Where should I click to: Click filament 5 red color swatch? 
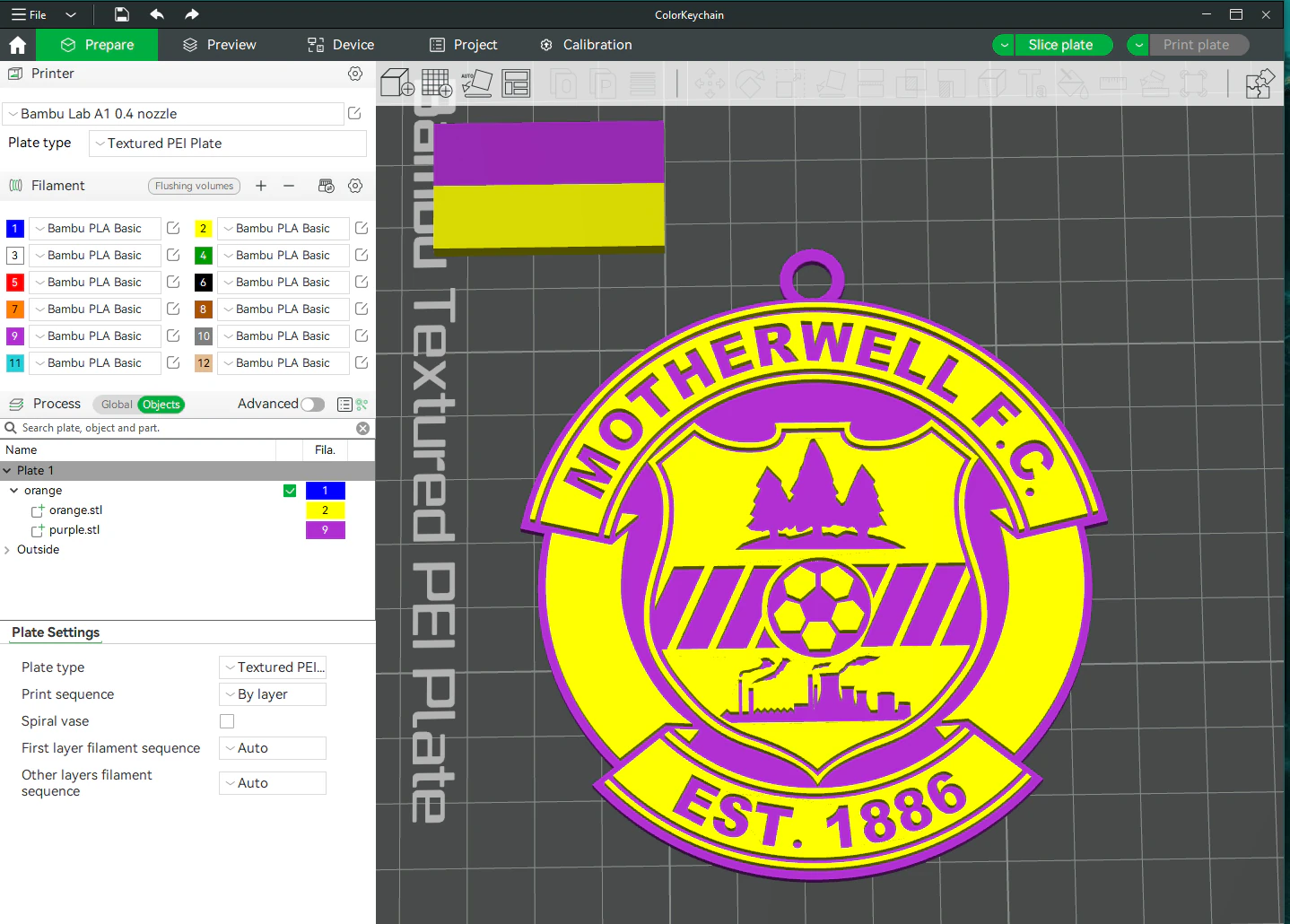coord(15,283)
